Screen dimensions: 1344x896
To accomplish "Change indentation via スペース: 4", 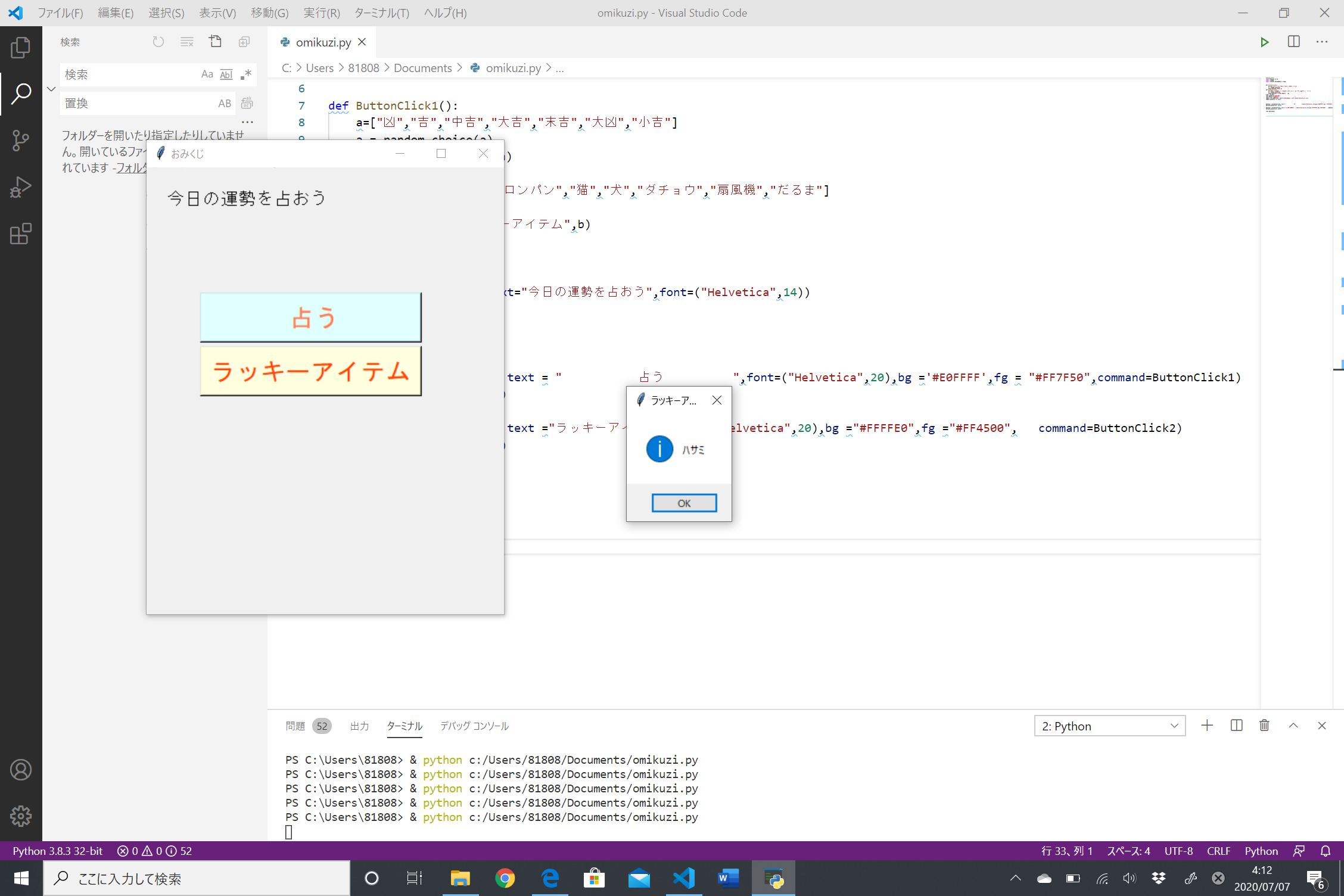I will tap(1129, 851).
